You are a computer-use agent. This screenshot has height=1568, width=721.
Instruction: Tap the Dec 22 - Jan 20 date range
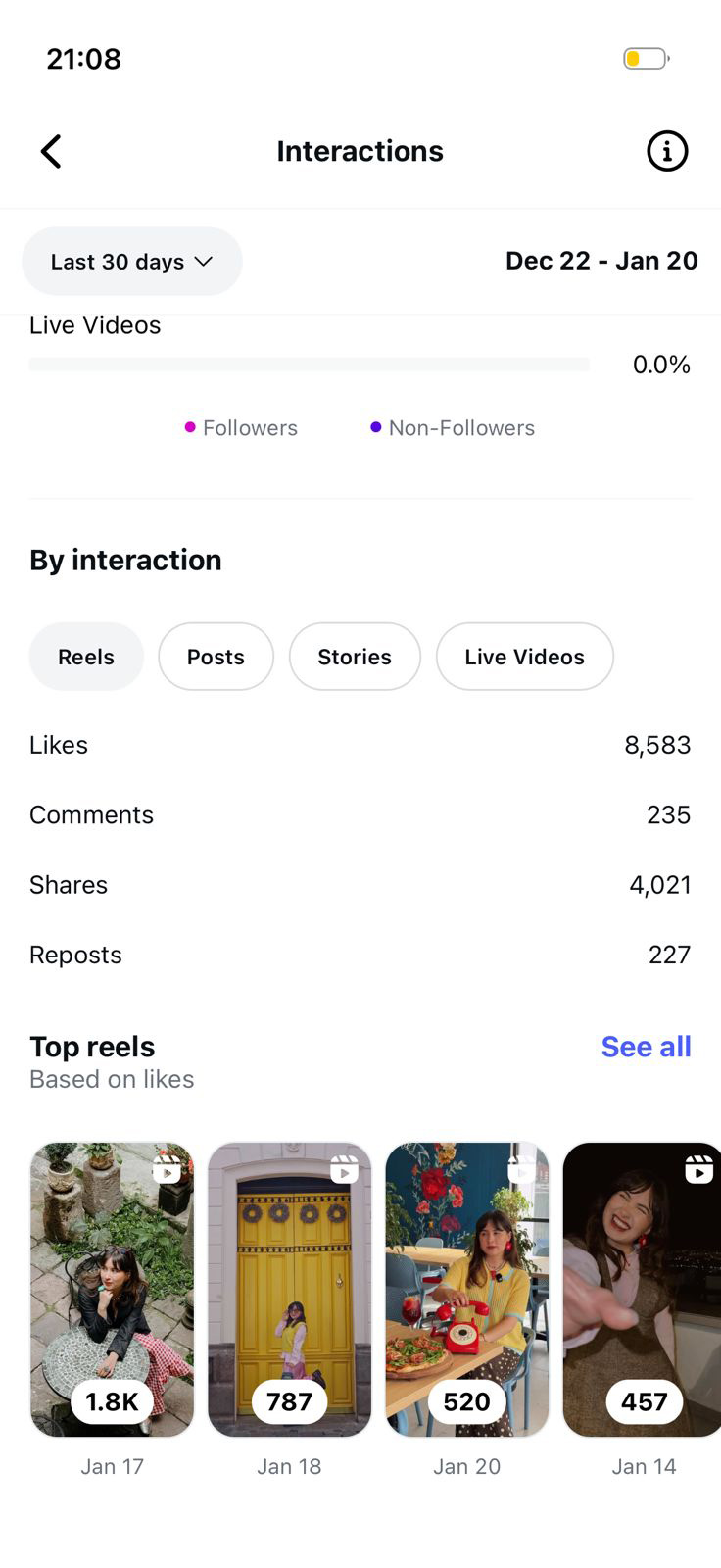pos(601,261)
